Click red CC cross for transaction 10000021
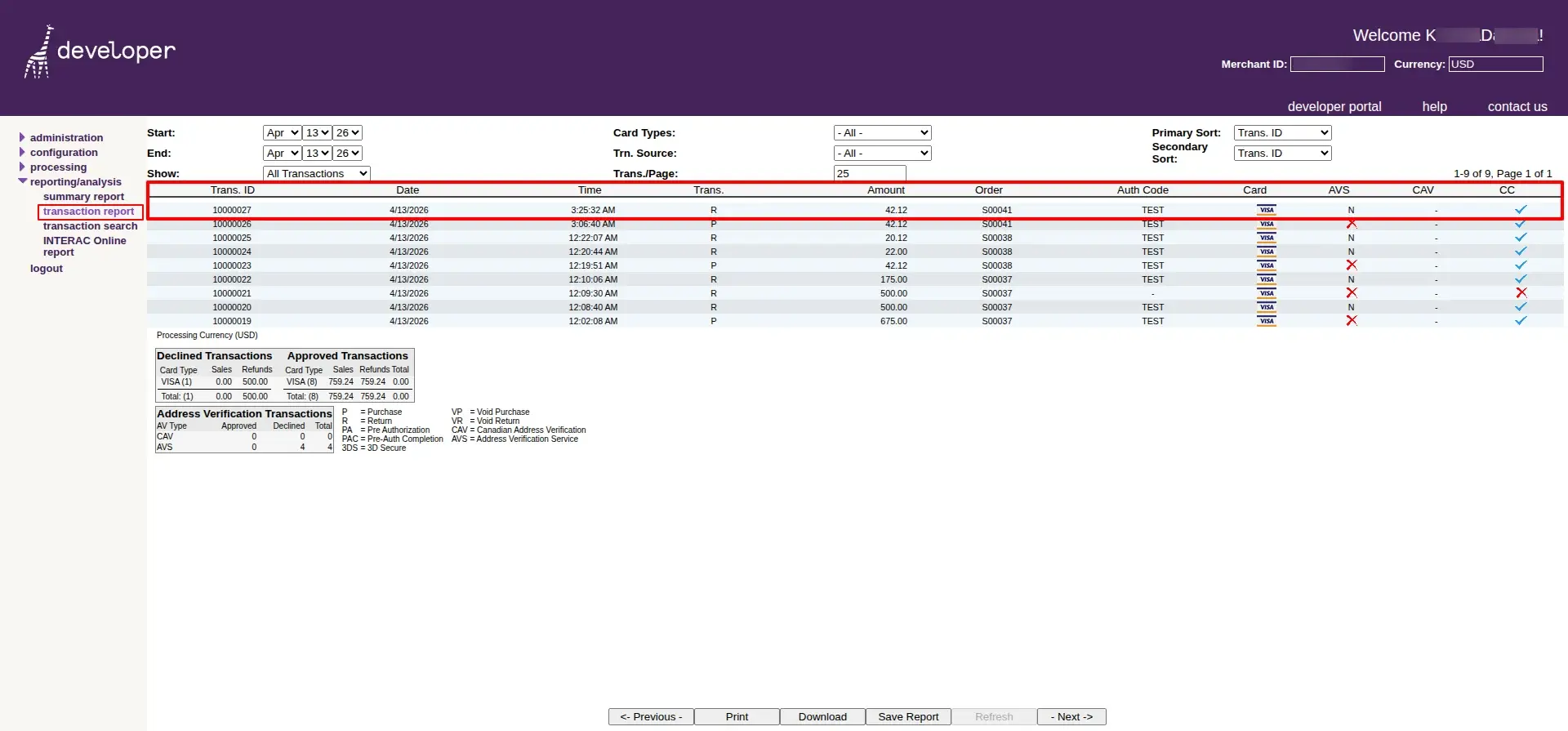The height and width of the screenshot is (731, 1568). click(1521, 292)
